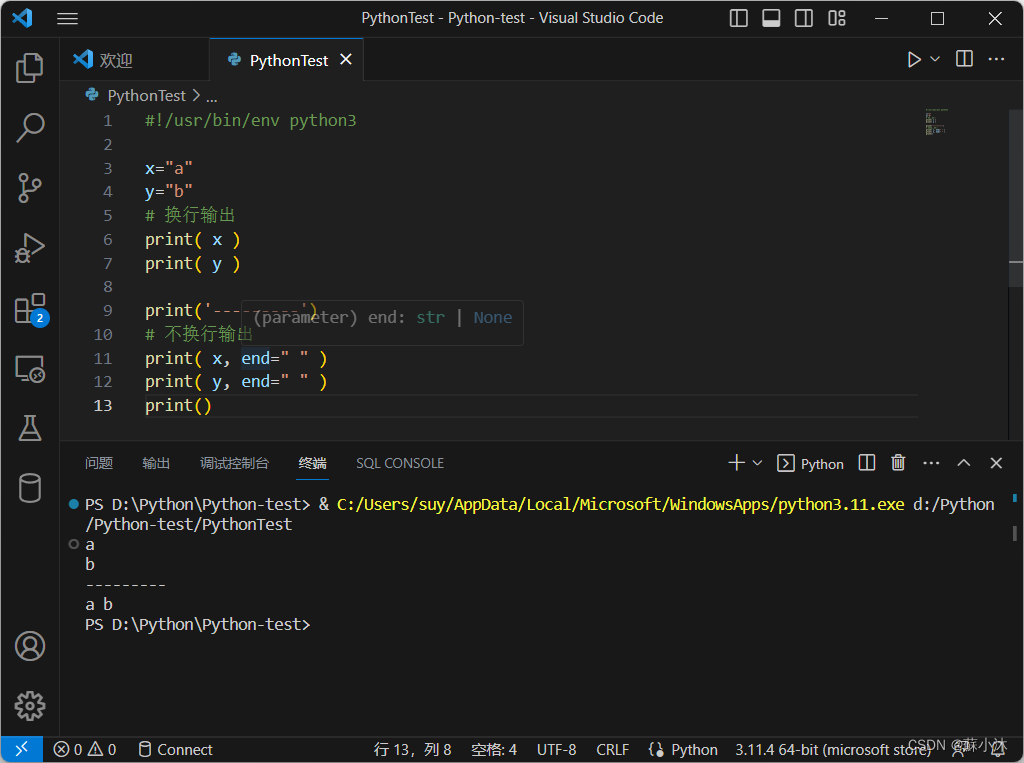Create a new terminal with plus
This screenshot has height=763, width=1024.
[736, 463]
